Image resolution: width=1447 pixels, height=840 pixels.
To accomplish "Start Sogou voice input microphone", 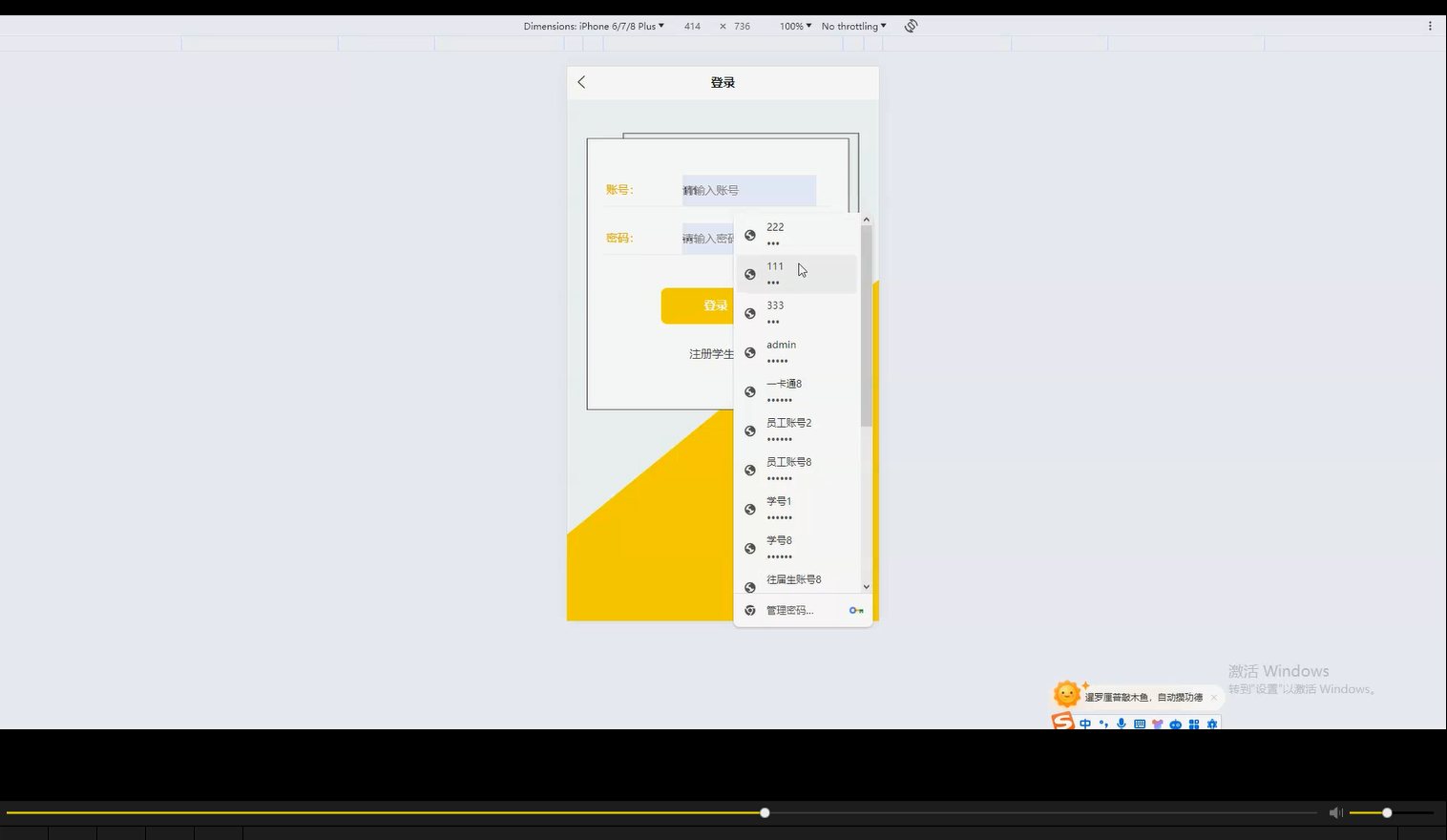I will tap(1122, 724).
